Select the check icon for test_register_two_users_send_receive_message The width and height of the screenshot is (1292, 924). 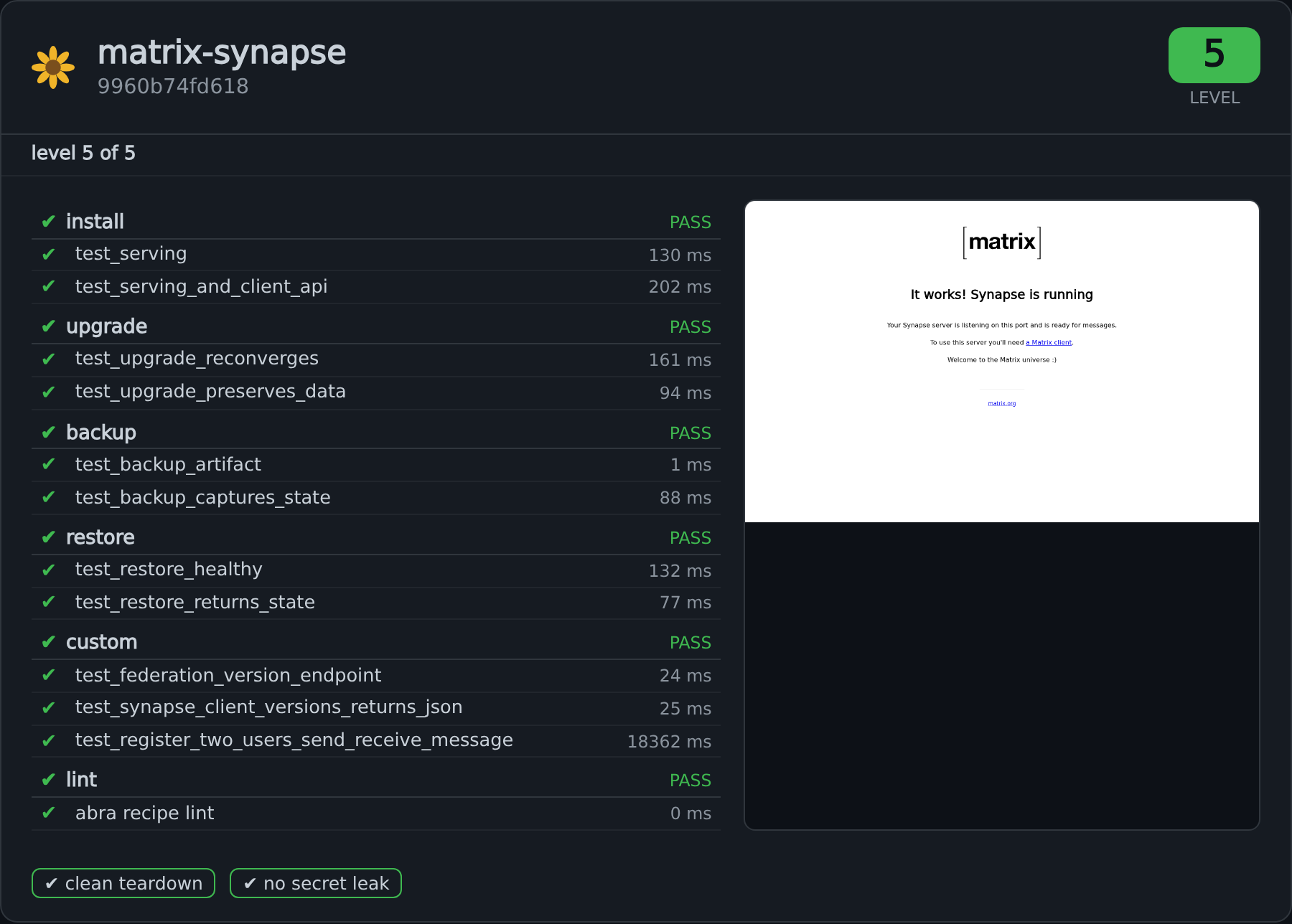click(x=49, y=741)
